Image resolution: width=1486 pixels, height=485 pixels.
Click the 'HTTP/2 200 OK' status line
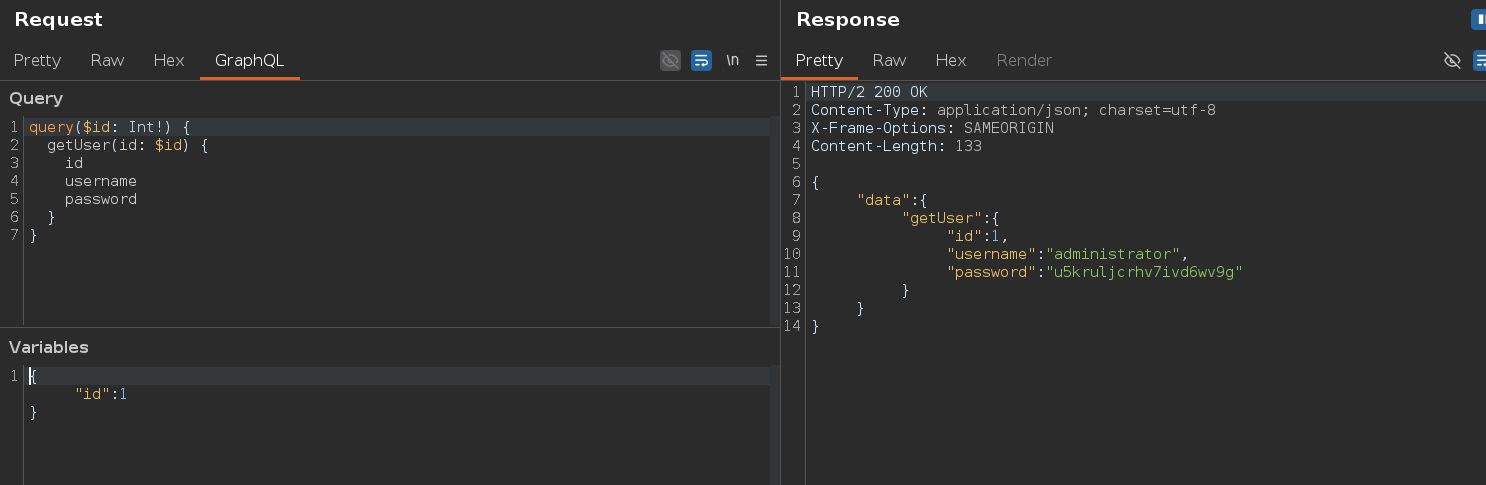tap(869, 92)
